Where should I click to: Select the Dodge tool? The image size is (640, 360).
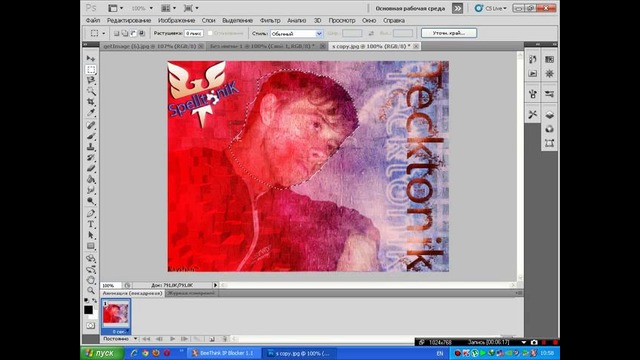click(x=91, y=201)
